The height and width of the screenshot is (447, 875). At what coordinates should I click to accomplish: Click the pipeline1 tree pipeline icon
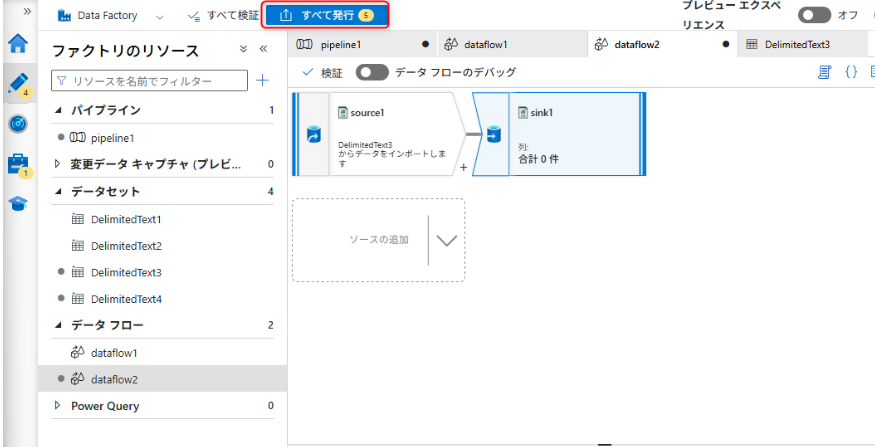78,137
